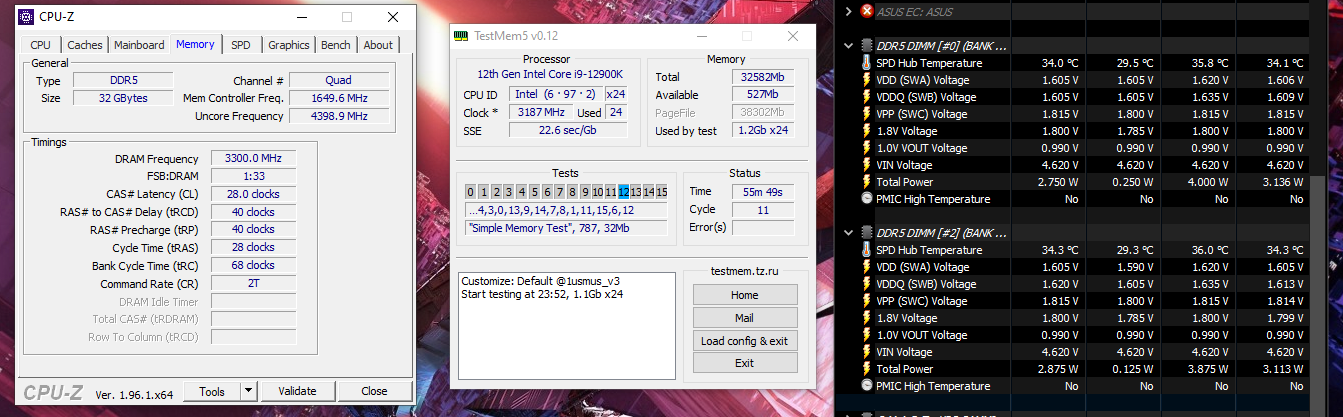Viewport: 1343px width, 417px height.
Task: Click the TestMem5 title bar icon
Action: pos(461,36)
